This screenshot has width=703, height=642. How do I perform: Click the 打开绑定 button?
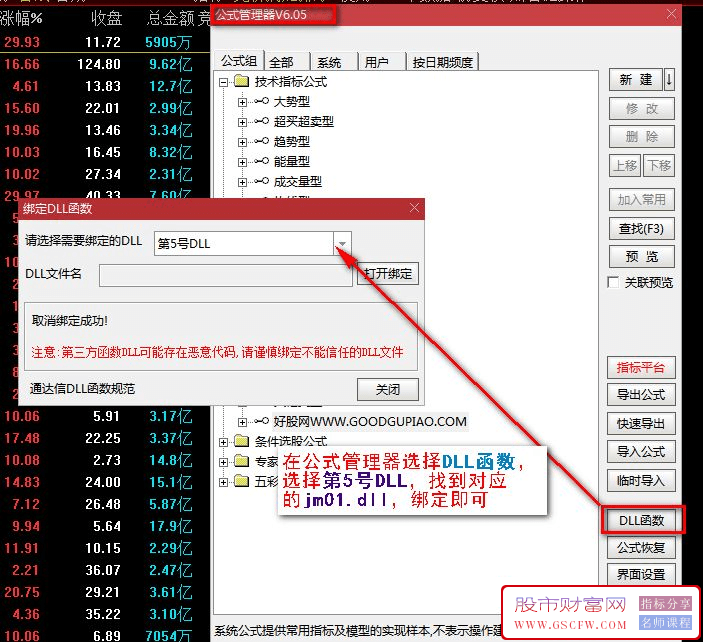click(x=388, y=273)
